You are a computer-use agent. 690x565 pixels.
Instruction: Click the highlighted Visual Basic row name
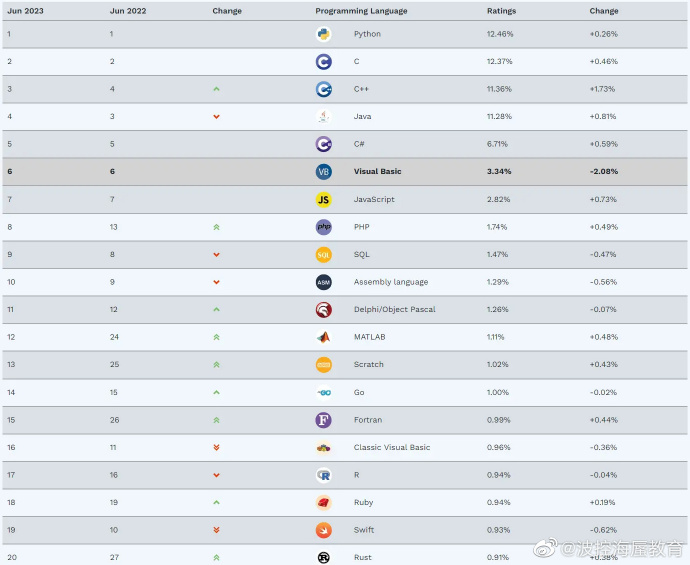378,172
